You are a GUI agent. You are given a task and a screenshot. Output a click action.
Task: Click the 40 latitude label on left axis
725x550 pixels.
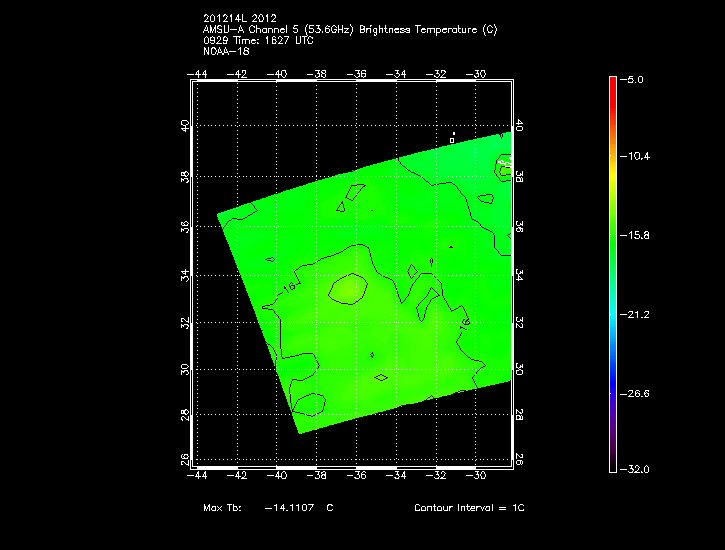click(x=184, y=126)
